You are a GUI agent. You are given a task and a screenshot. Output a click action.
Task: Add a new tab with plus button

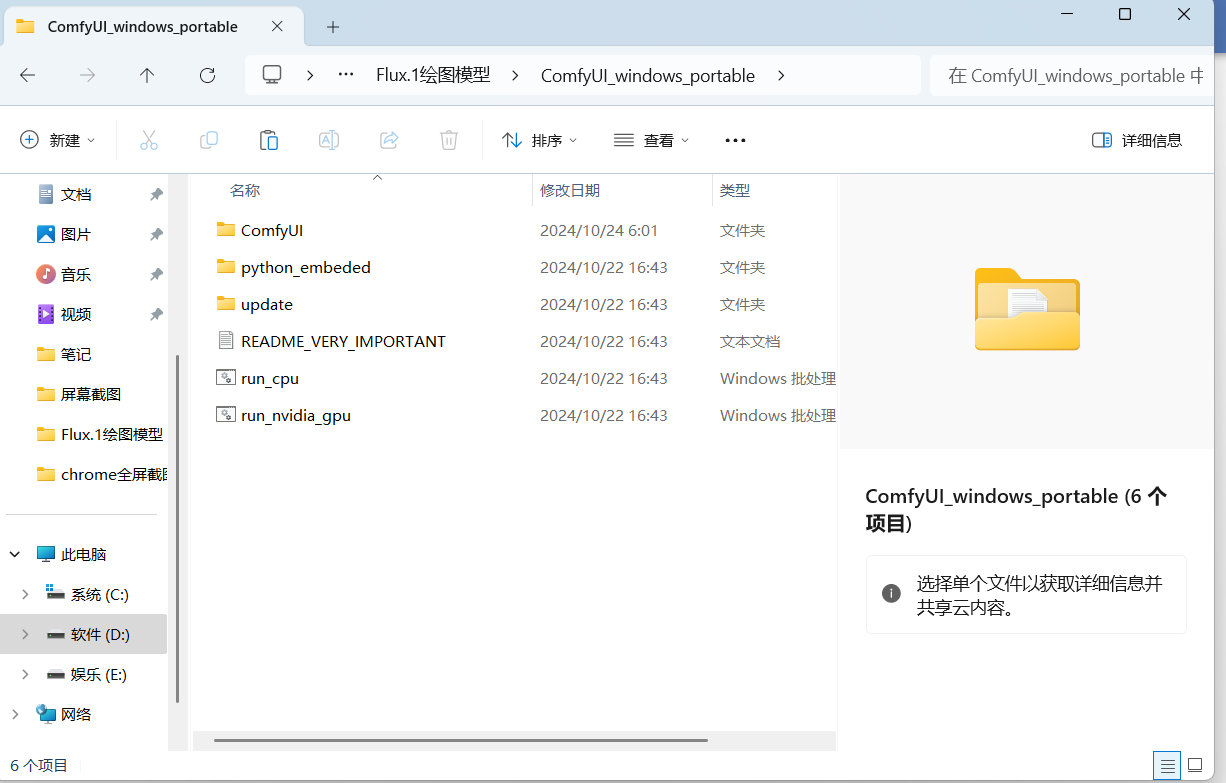333,27
